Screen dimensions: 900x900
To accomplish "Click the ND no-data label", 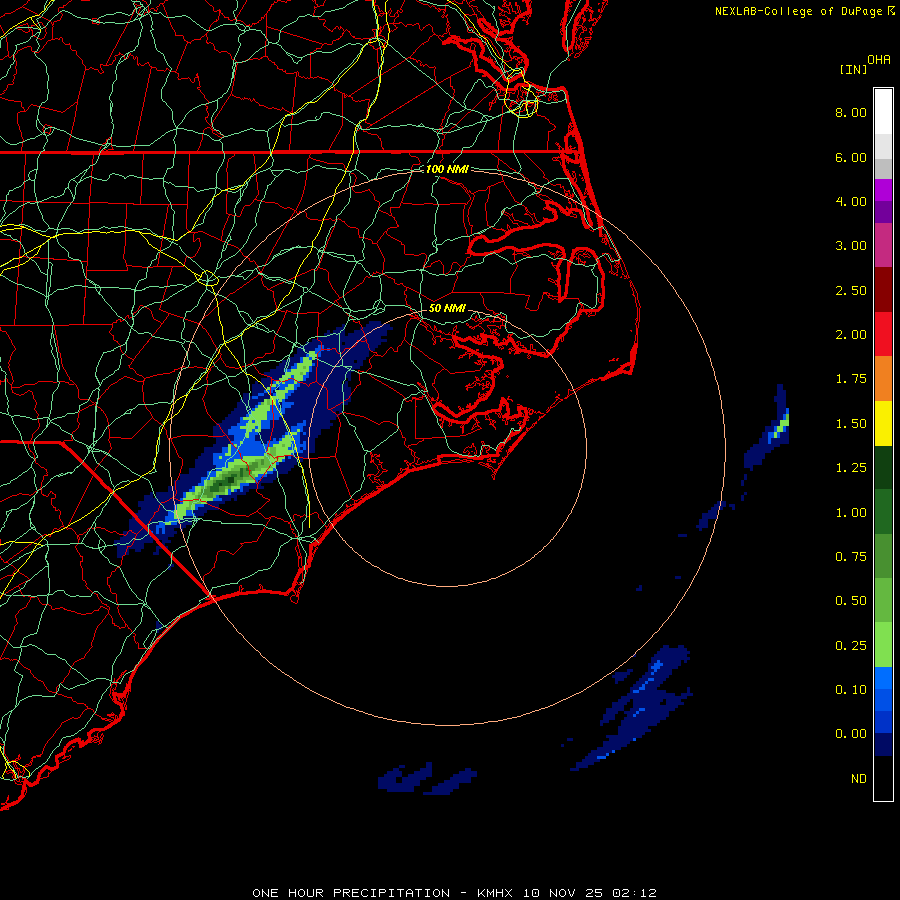I will 859,779.
